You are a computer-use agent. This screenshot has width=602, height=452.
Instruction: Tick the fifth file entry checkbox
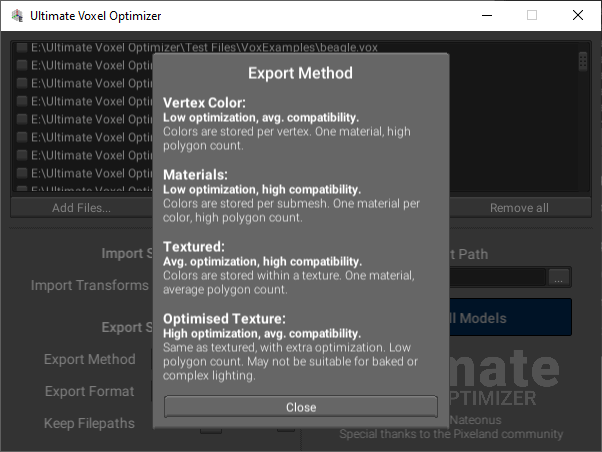[22, 119]
